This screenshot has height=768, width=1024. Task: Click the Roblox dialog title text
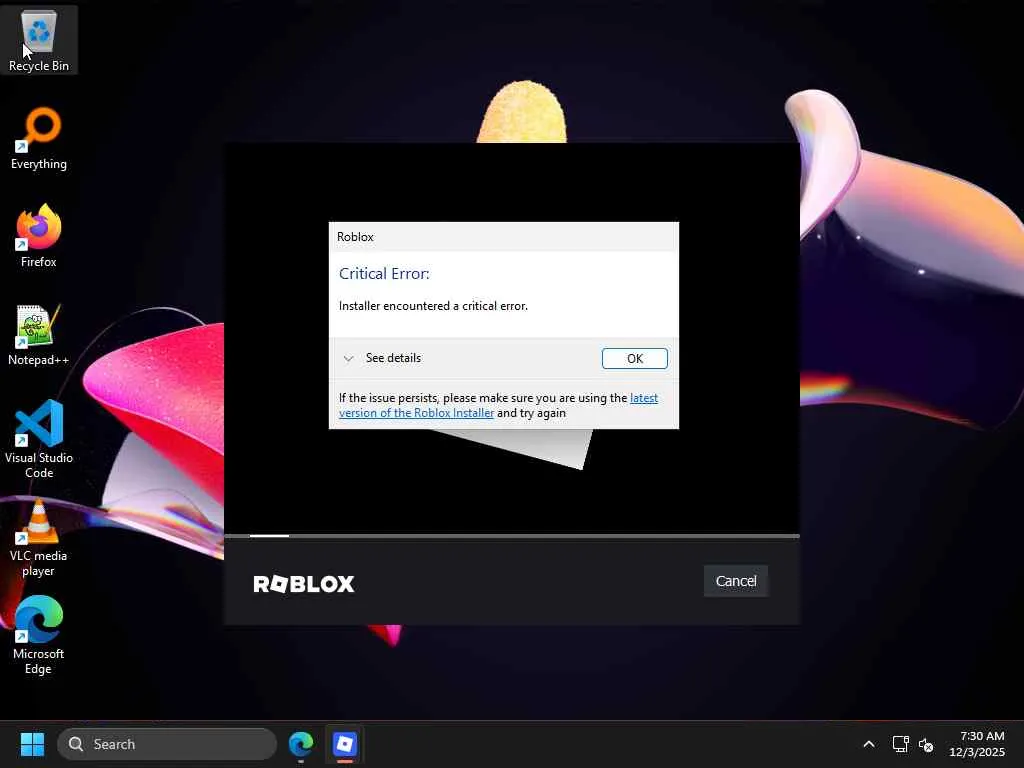(x=355, y=236)
